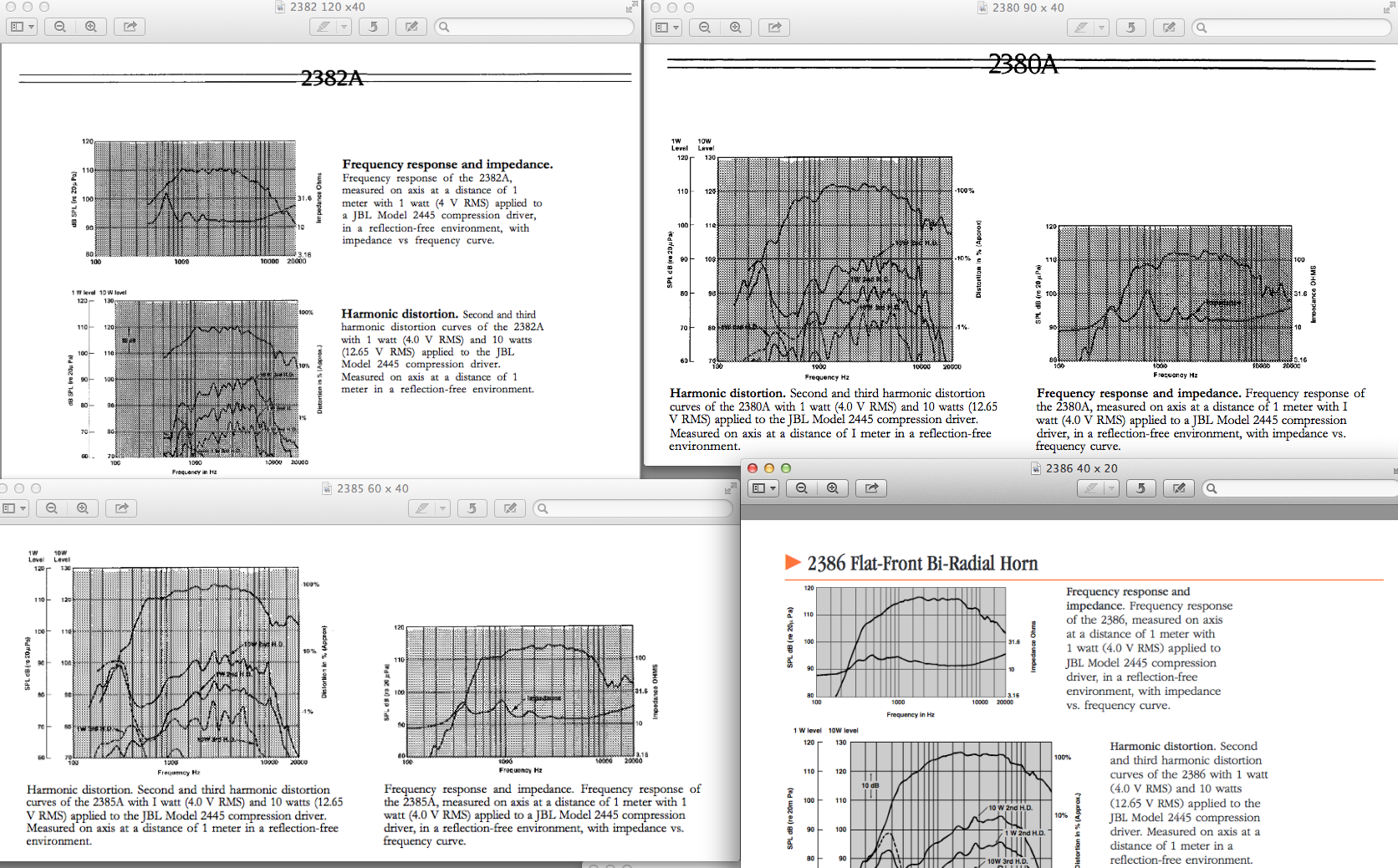Rotate page in the 2385 60 x 40 window

(472, 508)
